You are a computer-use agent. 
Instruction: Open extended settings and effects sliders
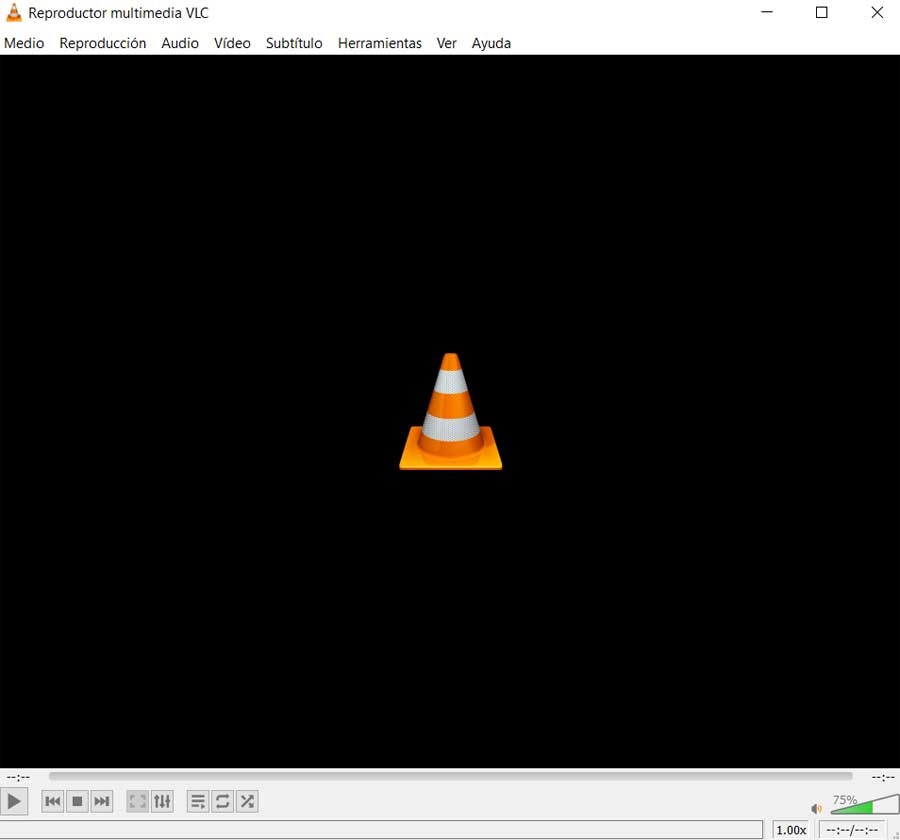coord(162,802)
